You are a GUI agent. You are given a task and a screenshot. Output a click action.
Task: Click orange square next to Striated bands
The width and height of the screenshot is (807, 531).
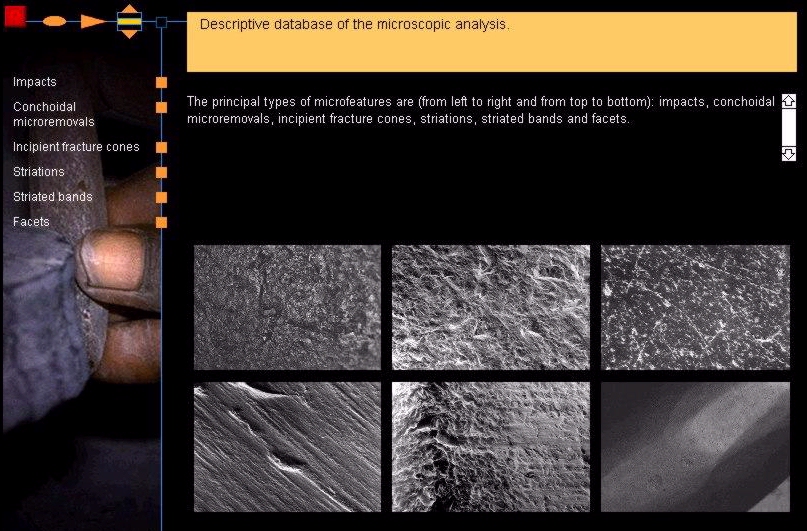(x=162, y=197)
